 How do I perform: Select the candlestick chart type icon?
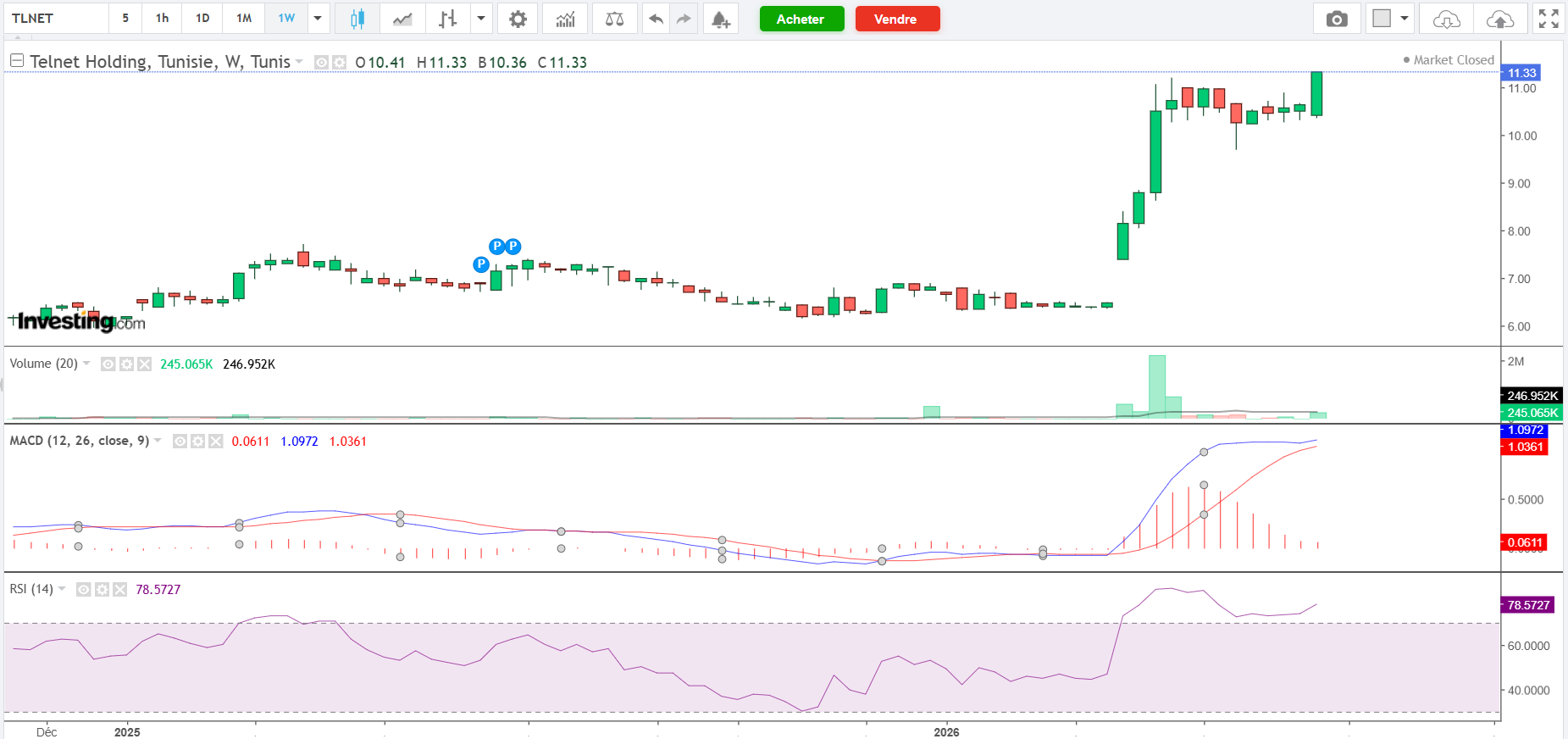357,19
